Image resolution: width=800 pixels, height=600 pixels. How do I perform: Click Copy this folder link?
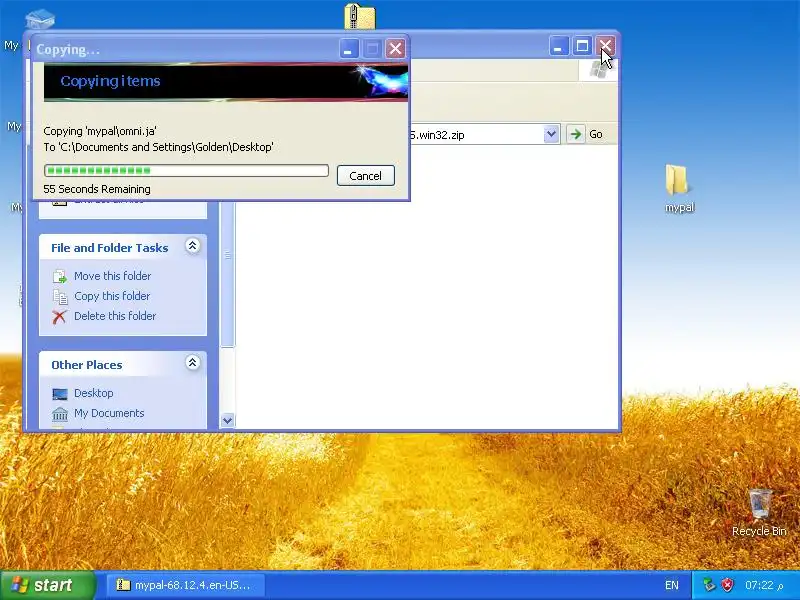point(112,296)
